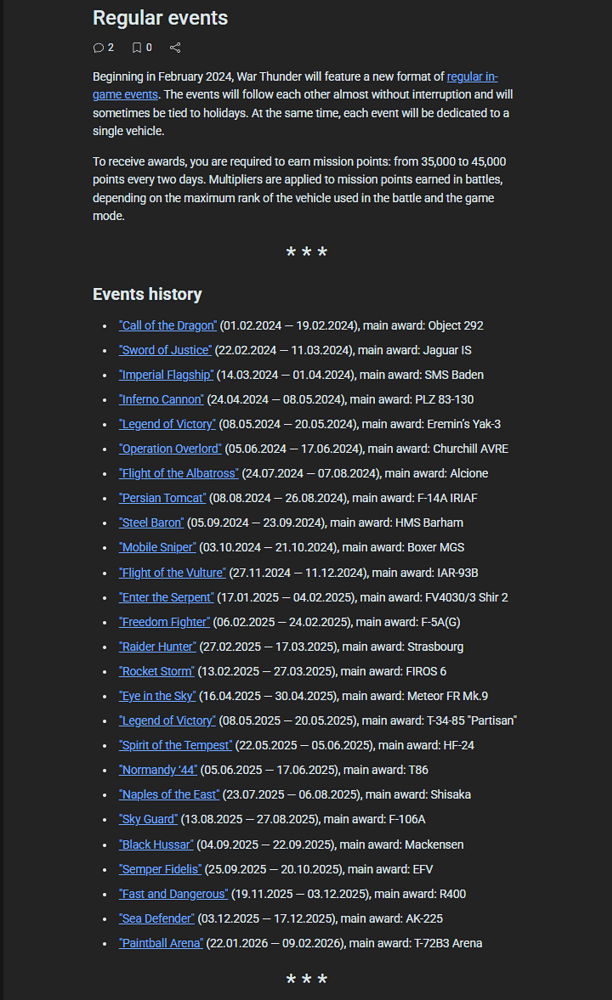Follow the "Imperial Flagship" link
This screenshot has height=1000, width=612.
click(x=166, y=375)
